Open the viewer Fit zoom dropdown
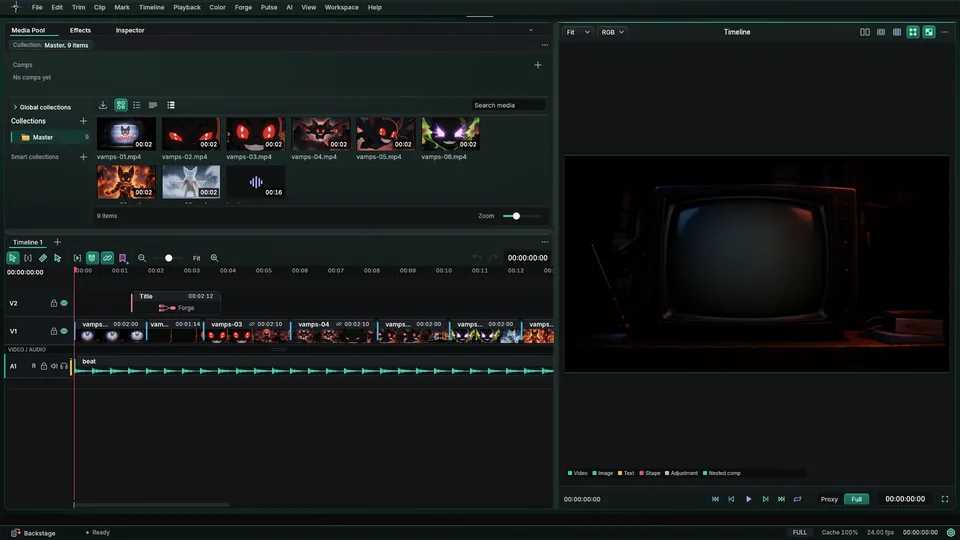Screen dimensions: 960x540 [577, 32]
